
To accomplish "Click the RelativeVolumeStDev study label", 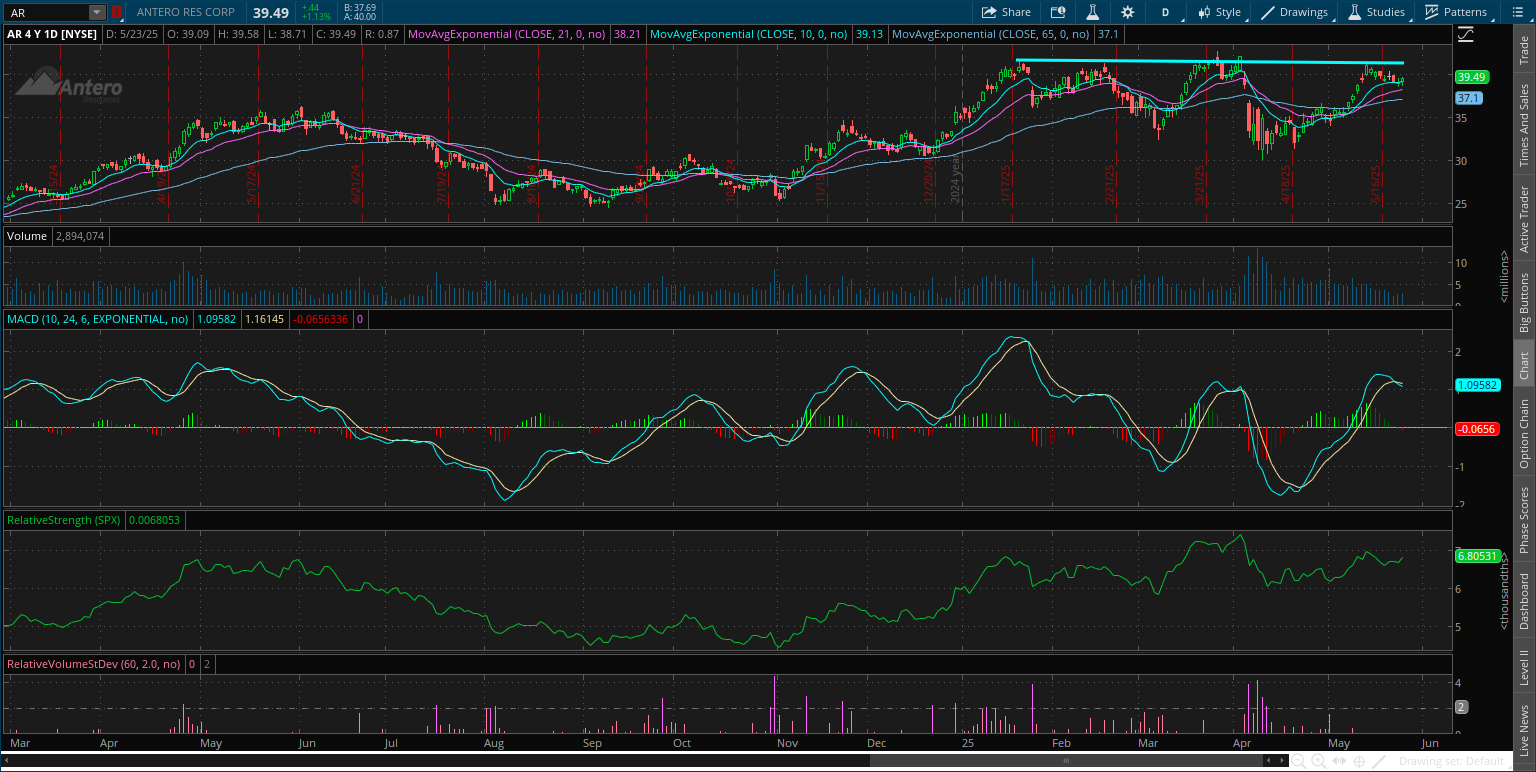I will pyautogui.click(x=94, y=663).
